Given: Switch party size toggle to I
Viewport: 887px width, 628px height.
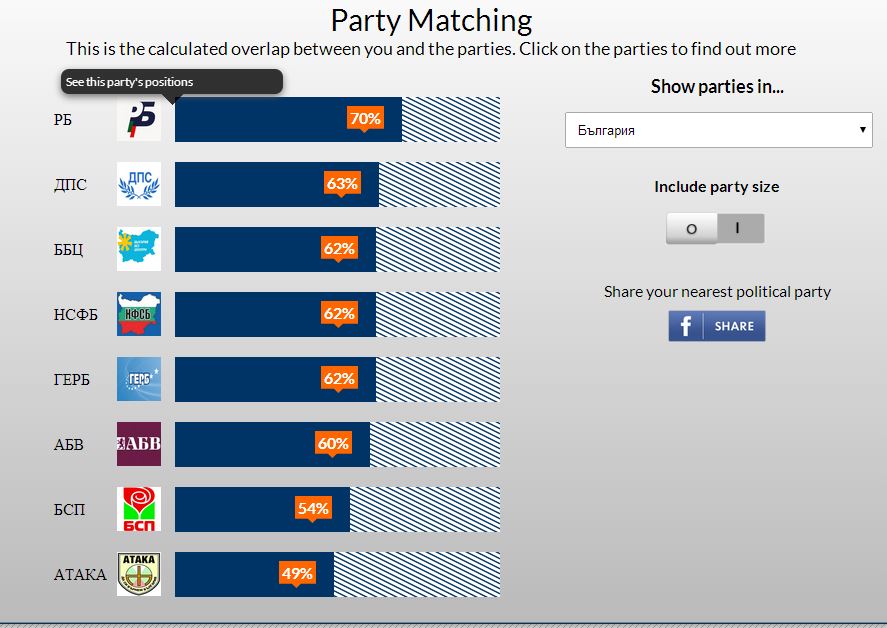Looking at the screenshot, I should click(x=740, y=229).
